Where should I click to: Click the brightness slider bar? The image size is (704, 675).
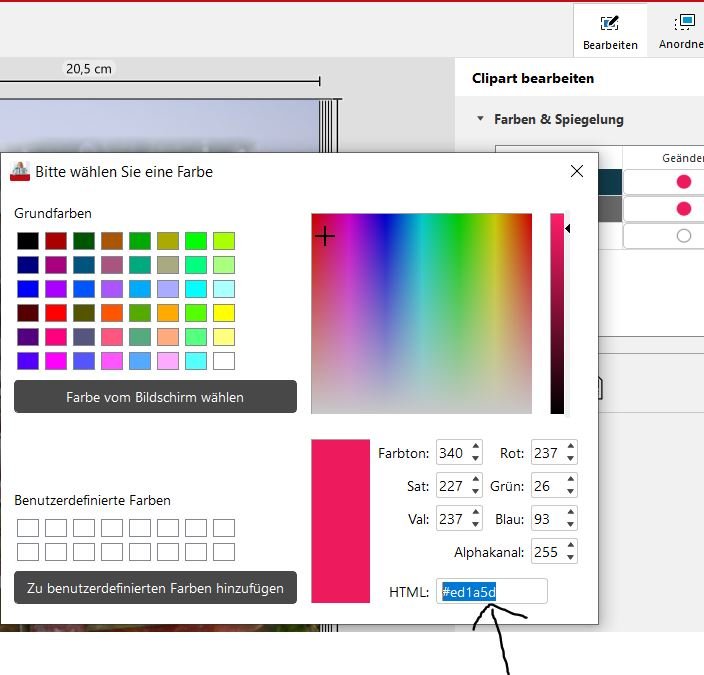[x=557, y=313]
